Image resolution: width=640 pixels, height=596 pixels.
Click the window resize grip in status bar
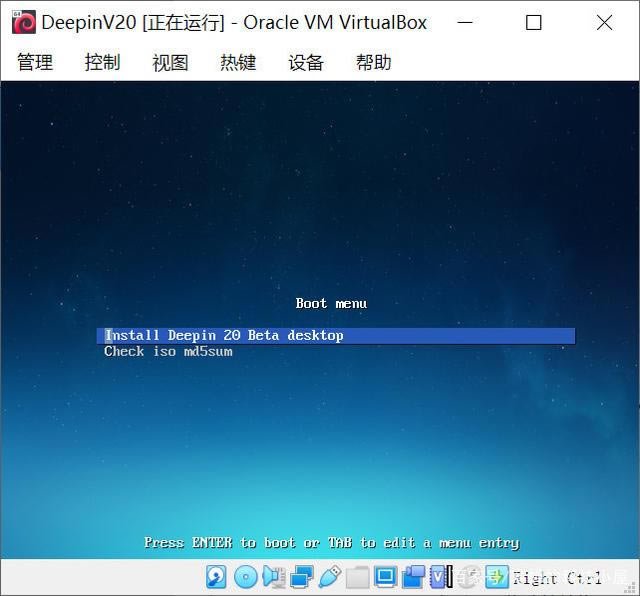click(631, 587)
